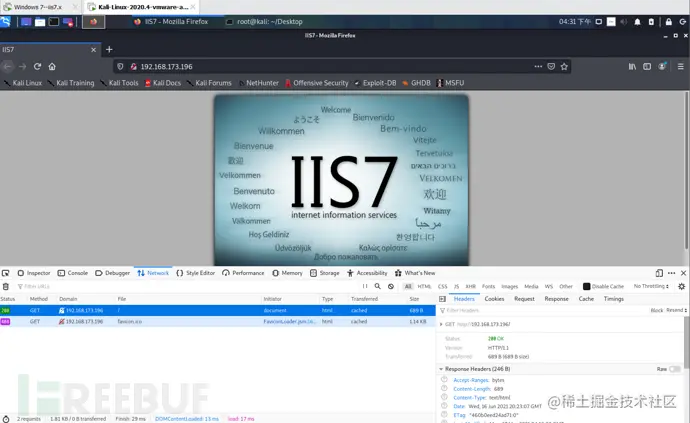Select the favicon.ico request row

(218, 321)
